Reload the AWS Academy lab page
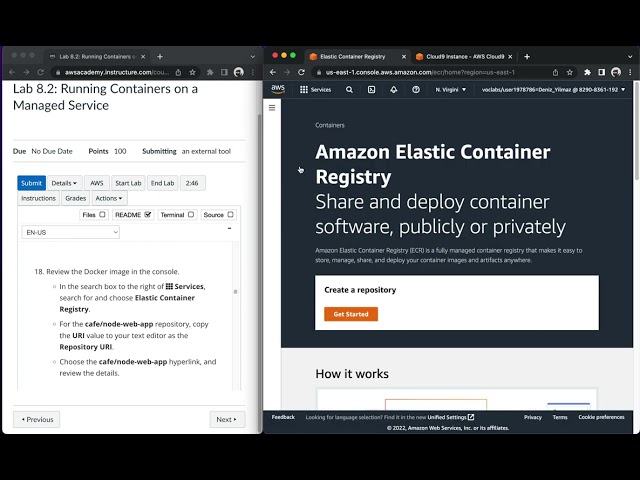The image size is (640, 480). tap(40, 72)
